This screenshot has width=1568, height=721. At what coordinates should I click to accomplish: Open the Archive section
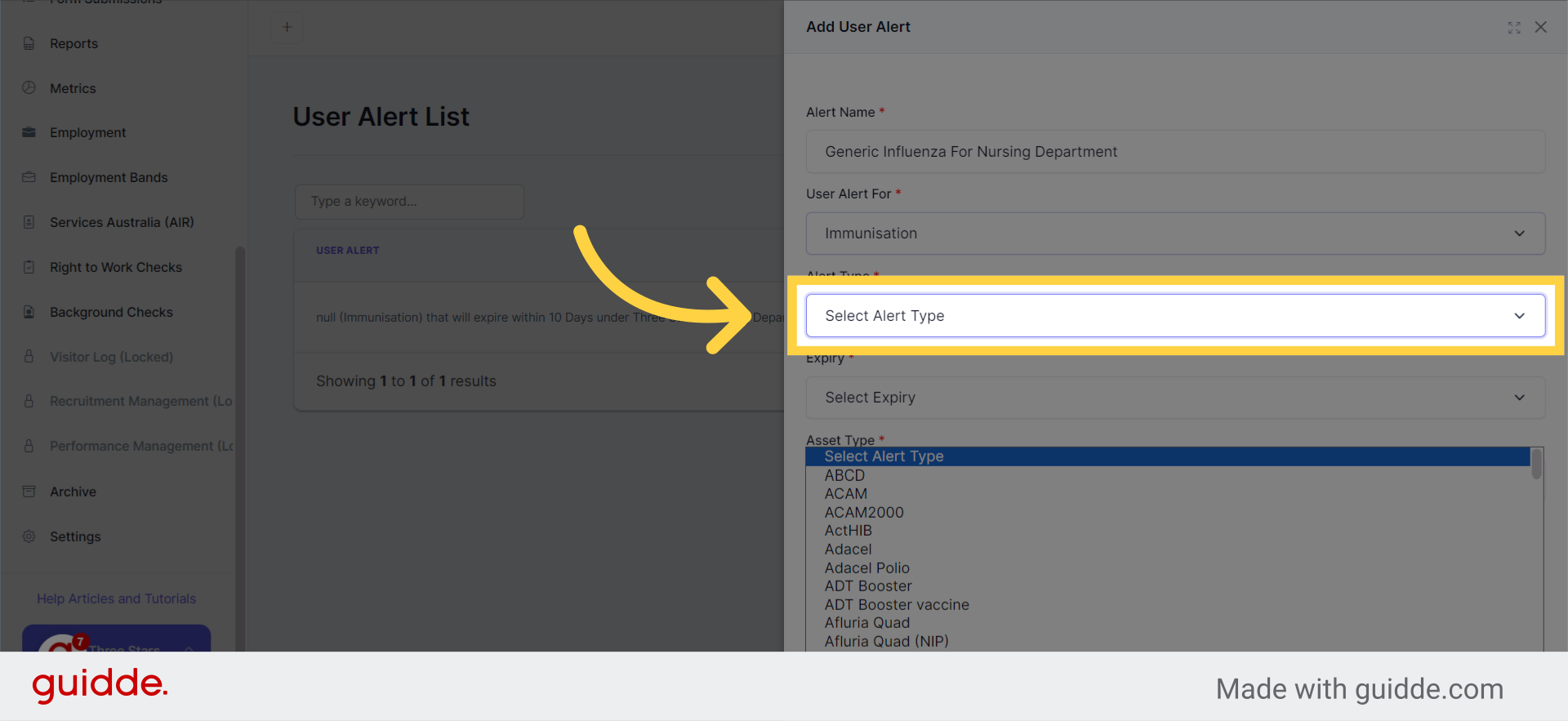click(73, 492)
